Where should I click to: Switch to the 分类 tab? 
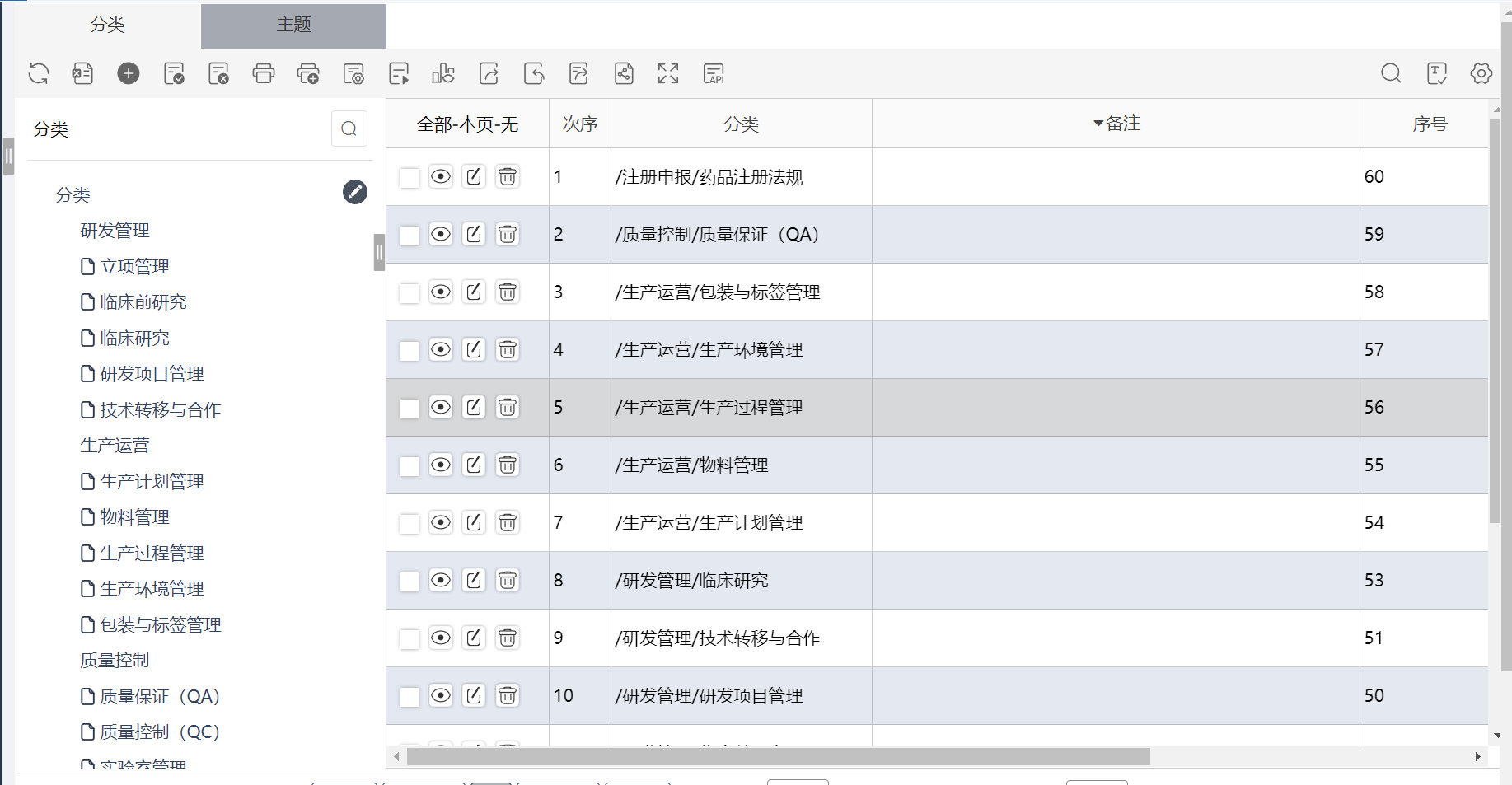click(107, 26)
